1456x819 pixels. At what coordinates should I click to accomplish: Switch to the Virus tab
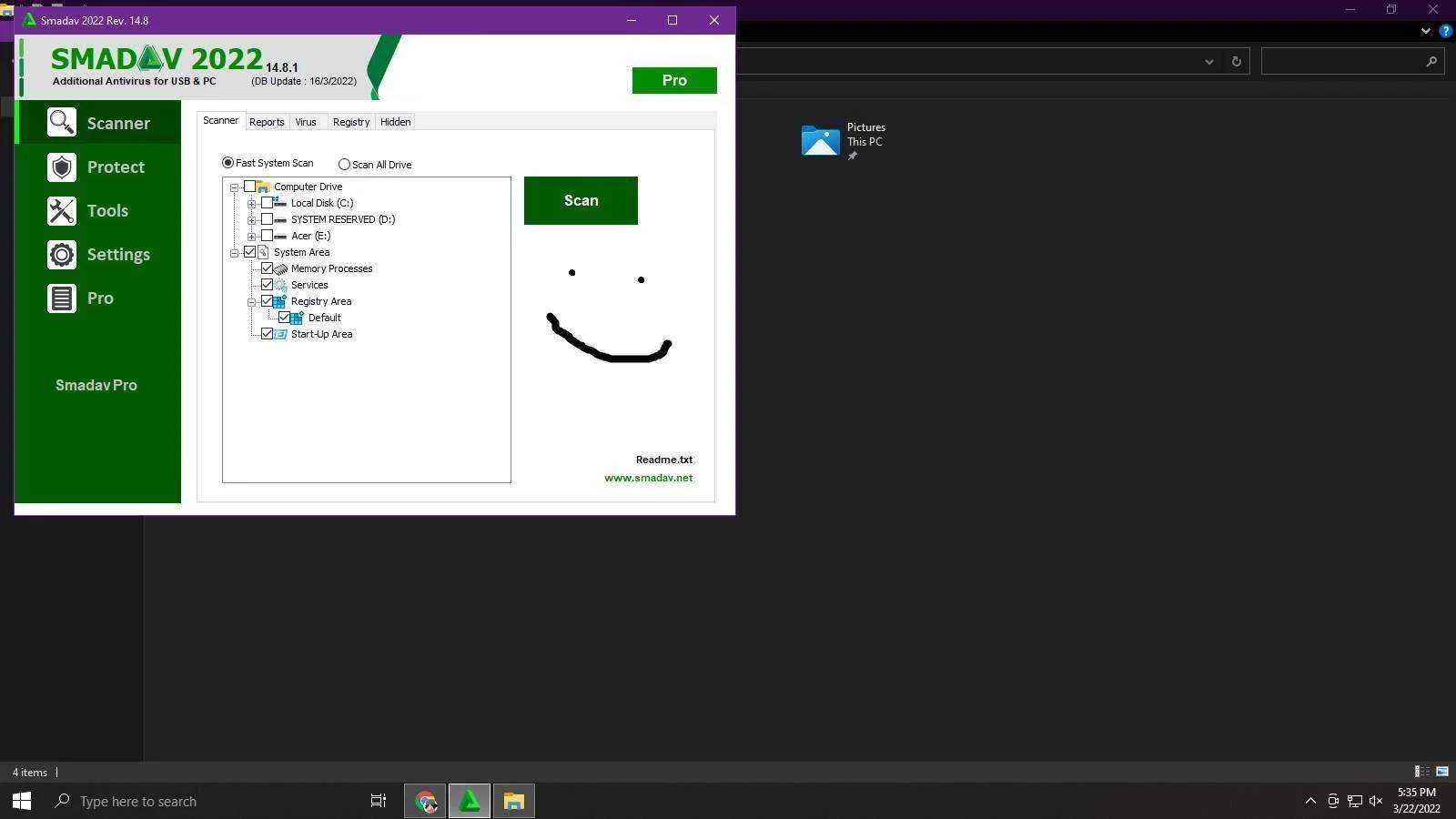click(306, 122)
